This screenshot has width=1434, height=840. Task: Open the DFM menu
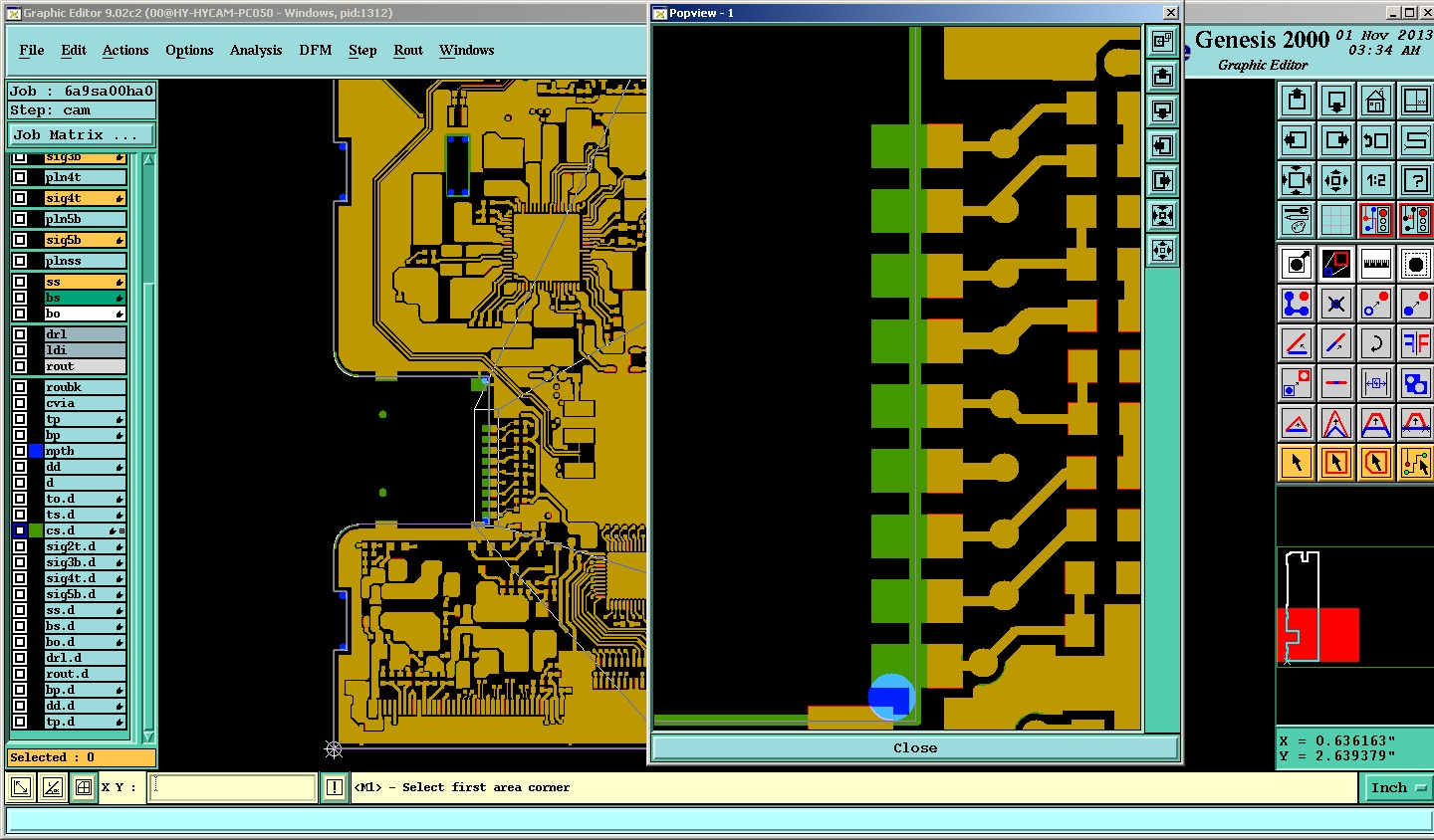[x=316, y=50]
